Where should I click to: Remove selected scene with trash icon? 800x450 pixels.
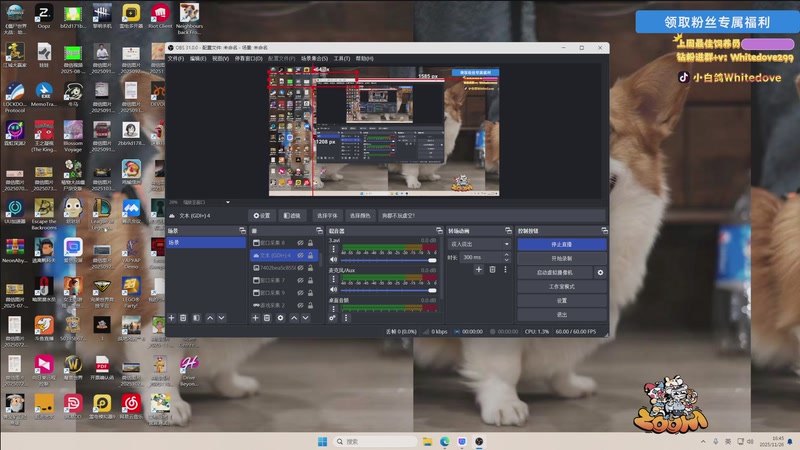click(x=183, y=318)
